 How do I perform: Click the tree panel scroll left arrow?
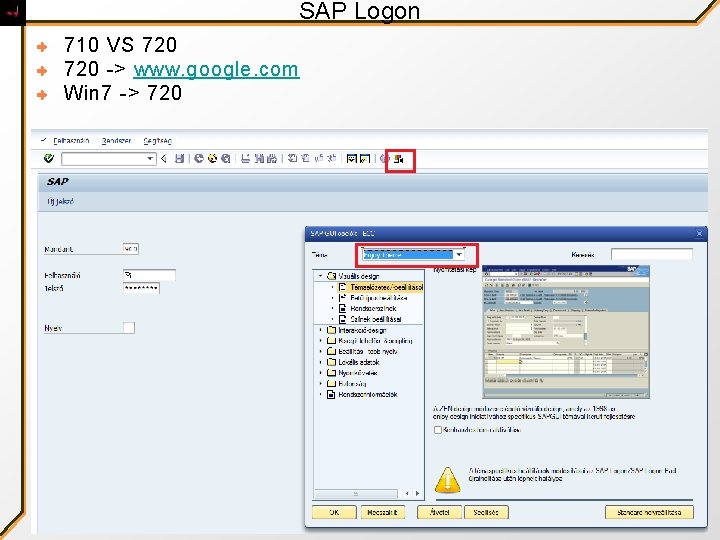[x=407, y=494]
